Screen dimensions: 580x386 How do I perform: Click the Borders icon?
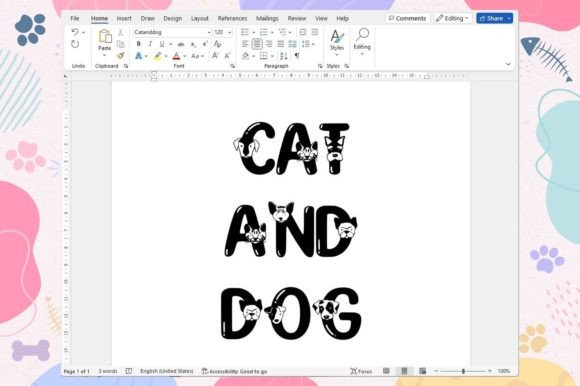pos(264,56)
